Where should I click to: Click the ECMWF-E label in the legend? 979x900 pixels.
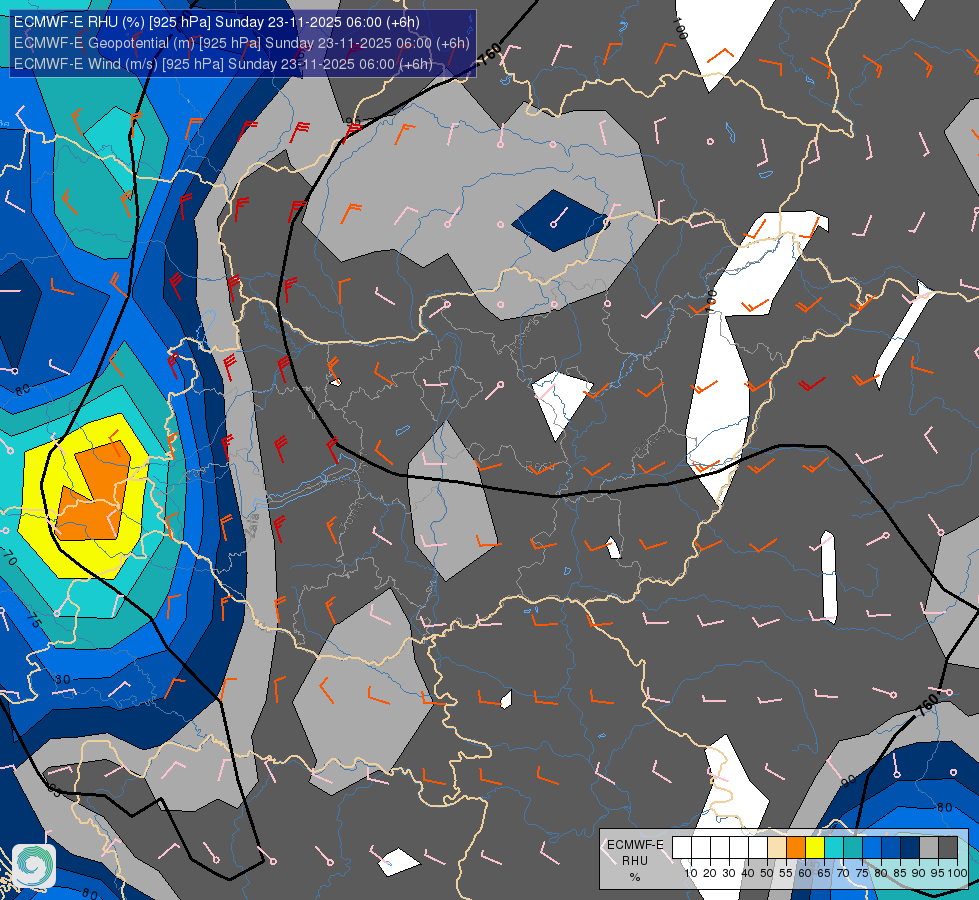[635, 844]
